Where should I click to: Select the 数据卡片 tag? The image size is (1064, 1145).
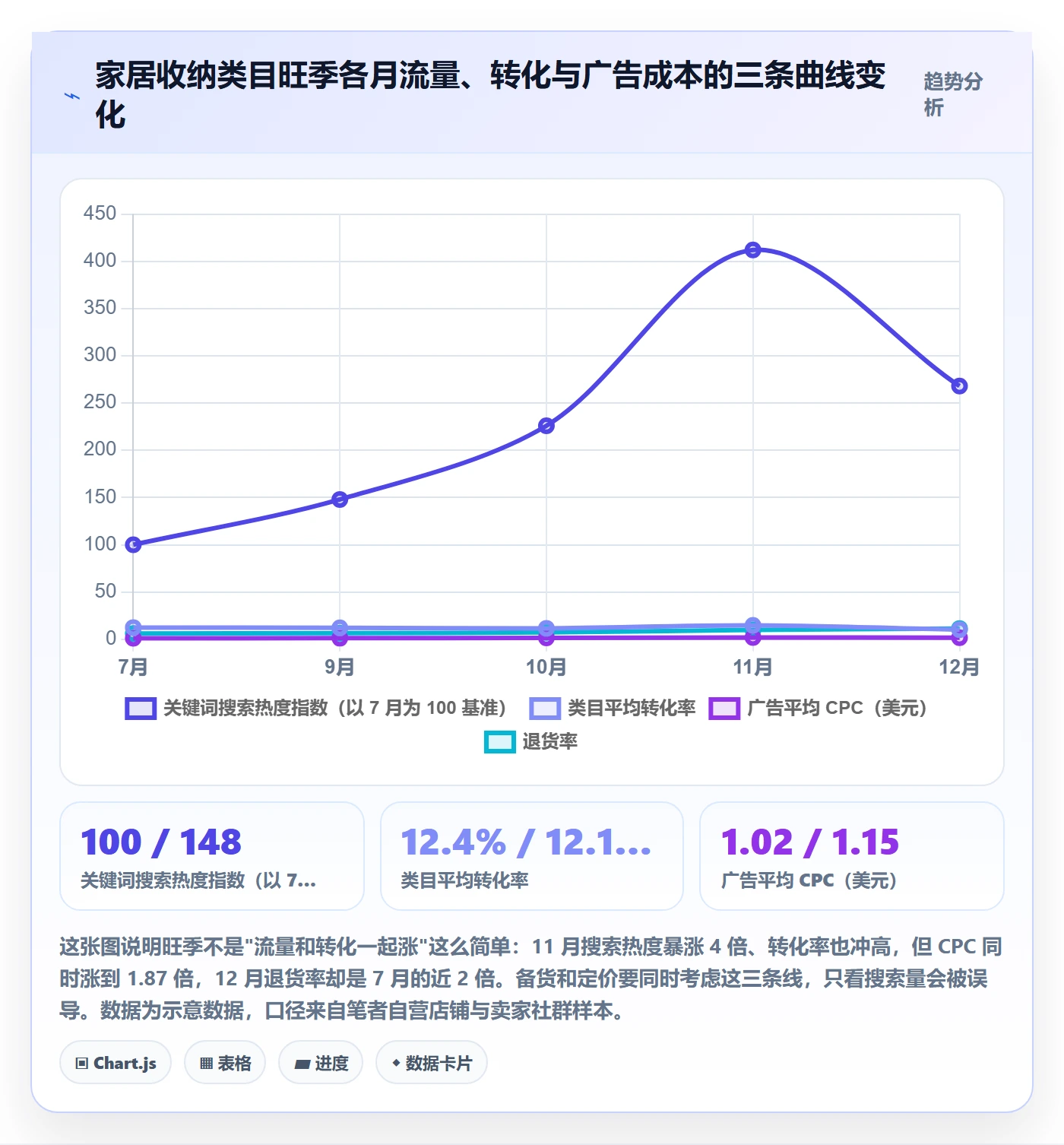pos(432,1063)
